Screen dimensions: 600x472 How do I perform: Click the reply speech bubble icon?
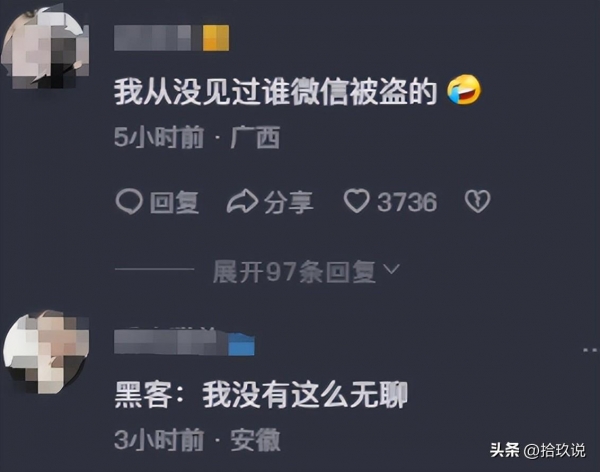(129, 202)
